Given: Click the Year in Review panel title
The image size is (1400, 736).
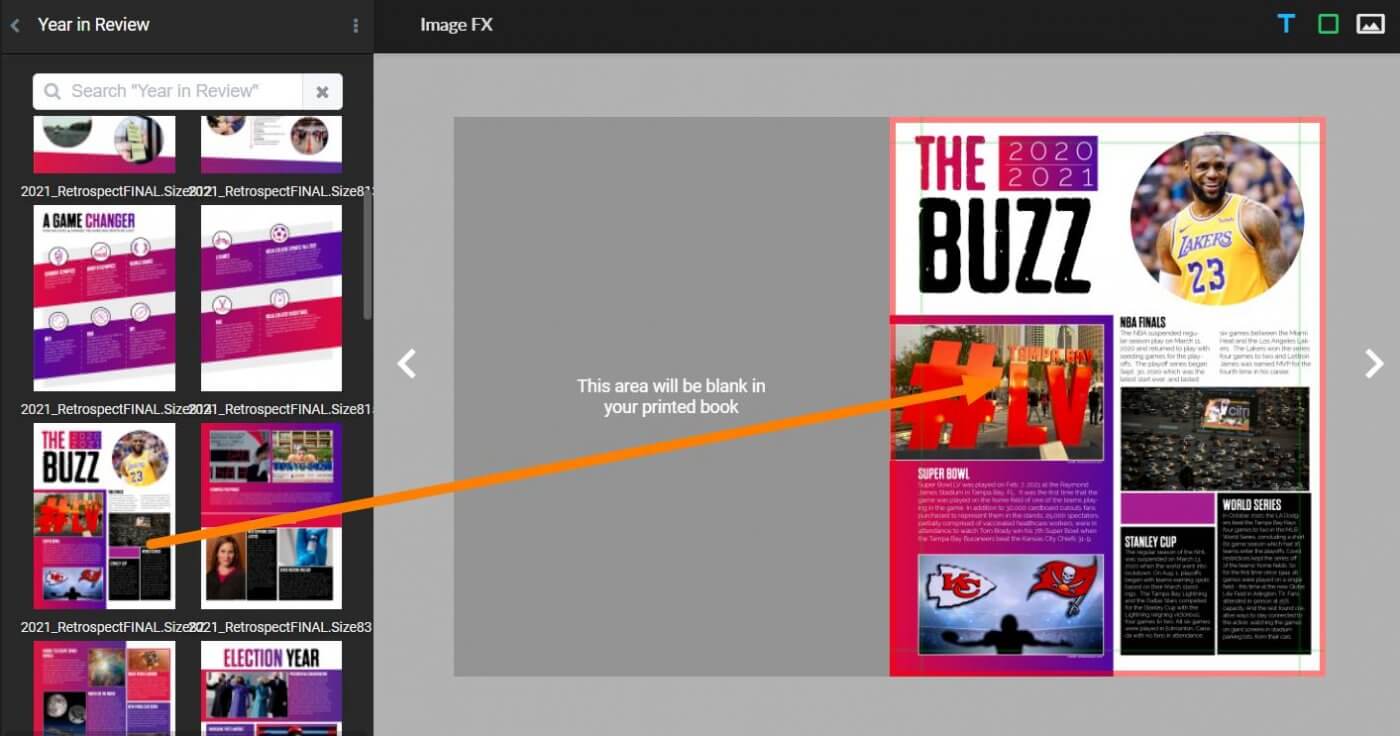Looking at the screenshot, I should pos(94,25).
